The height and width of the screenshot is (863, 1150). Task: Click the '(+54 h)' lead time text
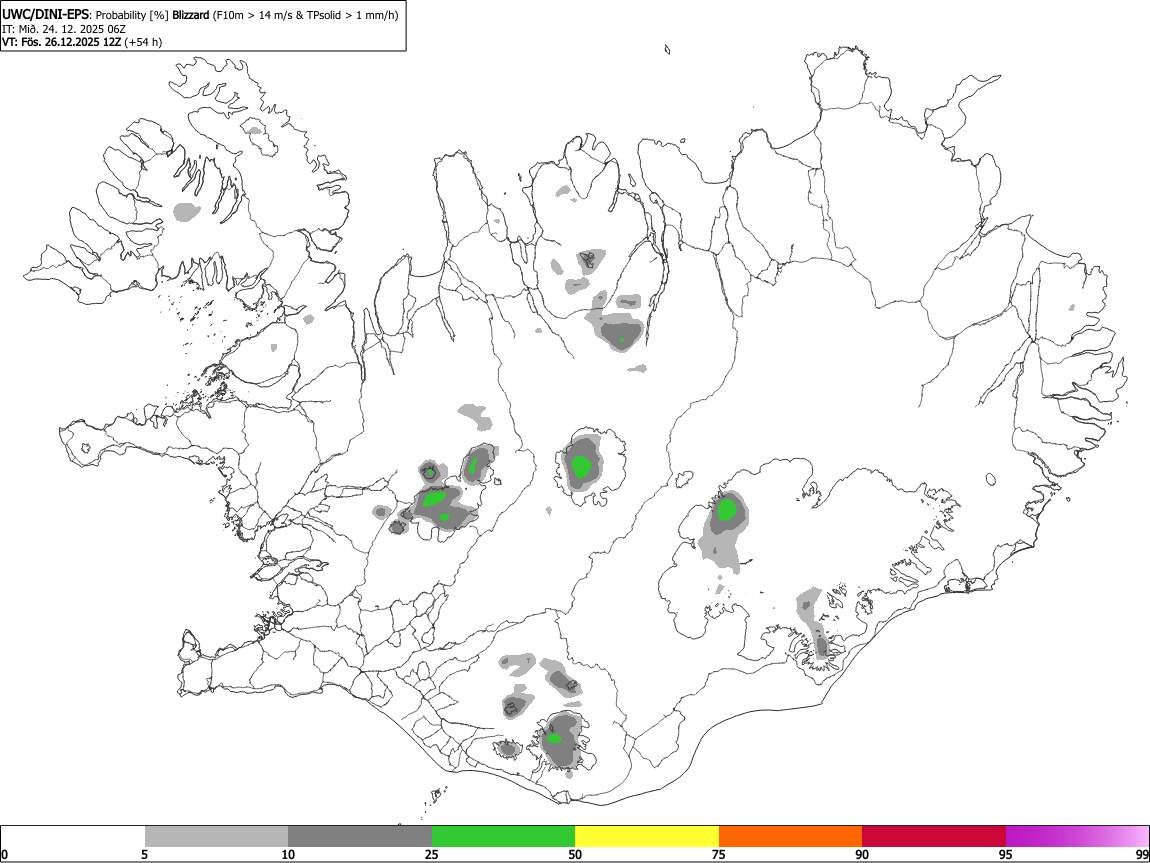coord(143,42)
